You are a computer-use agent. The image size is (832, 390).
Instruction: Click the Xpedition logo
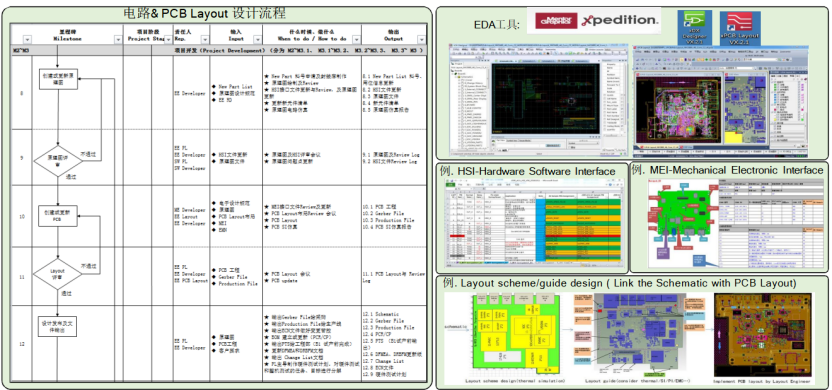pyautogui.click(x=619, y=21)
